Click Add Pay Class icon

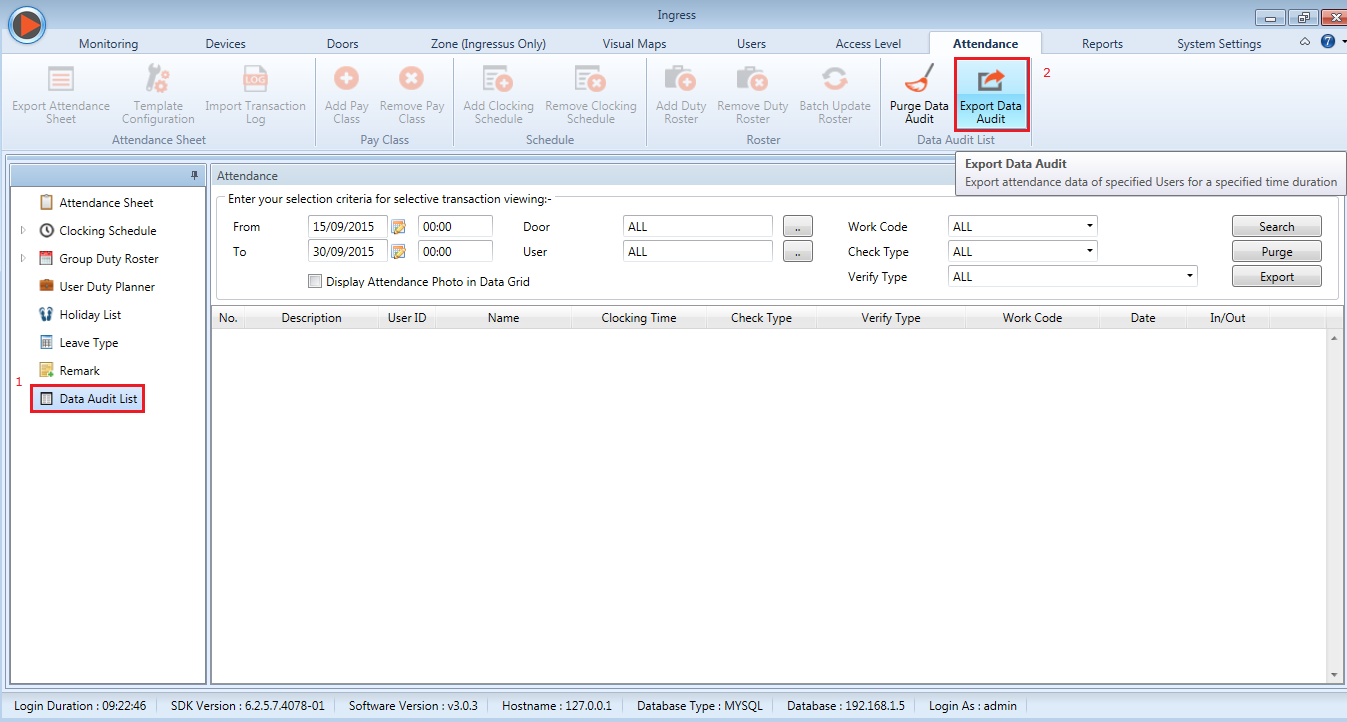(x=346, y=80)
